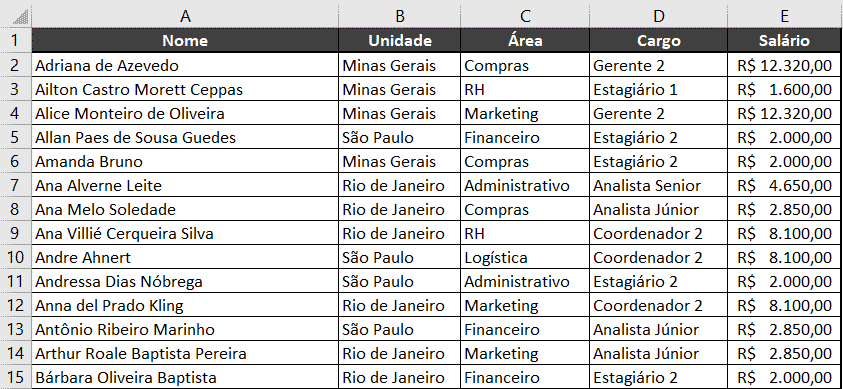Select column A header

point(185,16)
